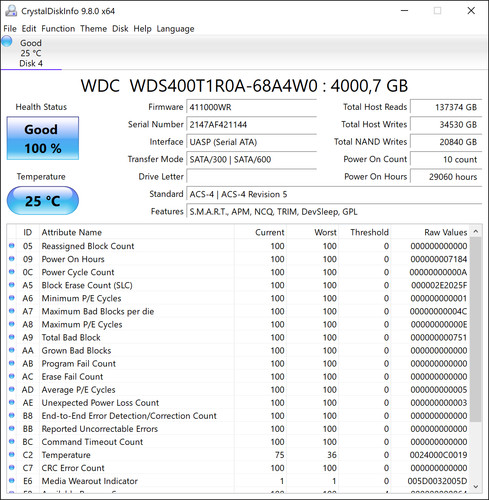Click the Features field
This screenshot has width=489, height=500.
(334, 212)
